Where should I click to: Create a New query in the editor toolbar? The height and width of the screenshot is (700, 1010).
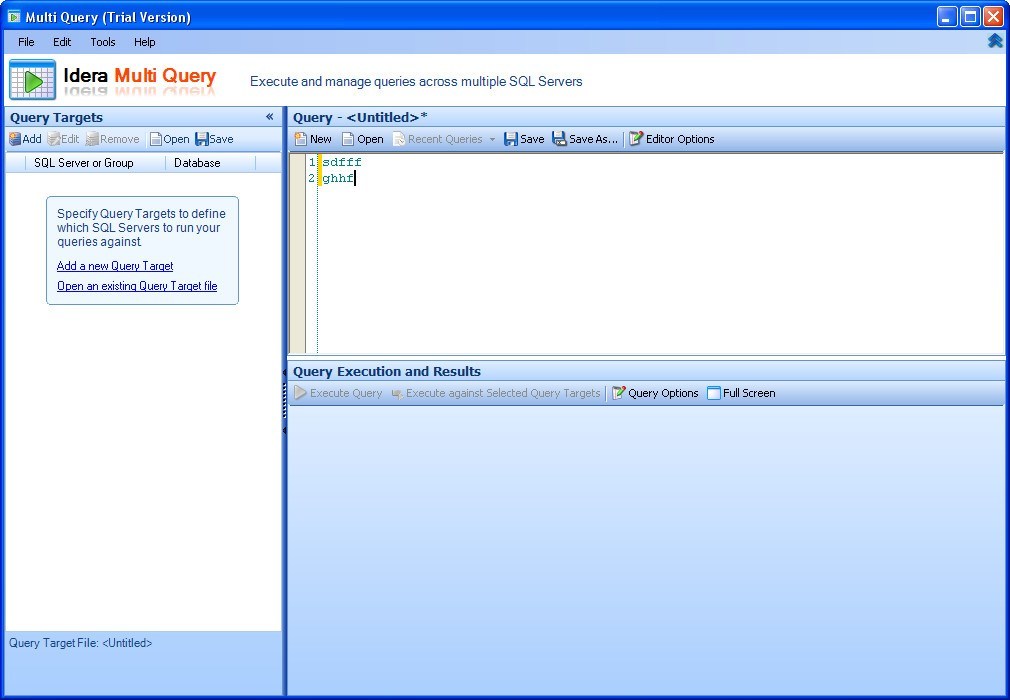pos(313,139)
